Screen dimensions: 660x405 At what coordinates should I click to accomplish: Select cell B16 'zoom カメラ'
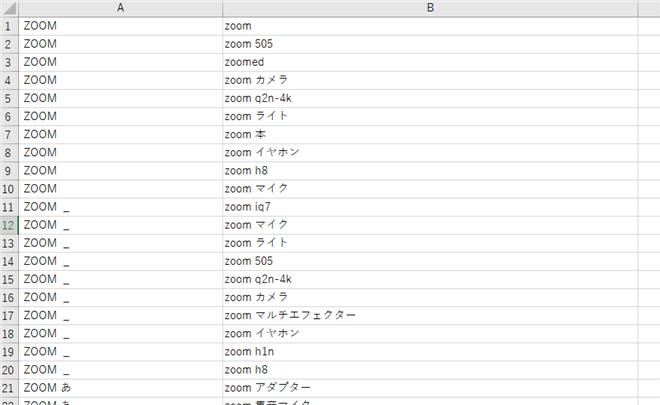tap(430, 298)
